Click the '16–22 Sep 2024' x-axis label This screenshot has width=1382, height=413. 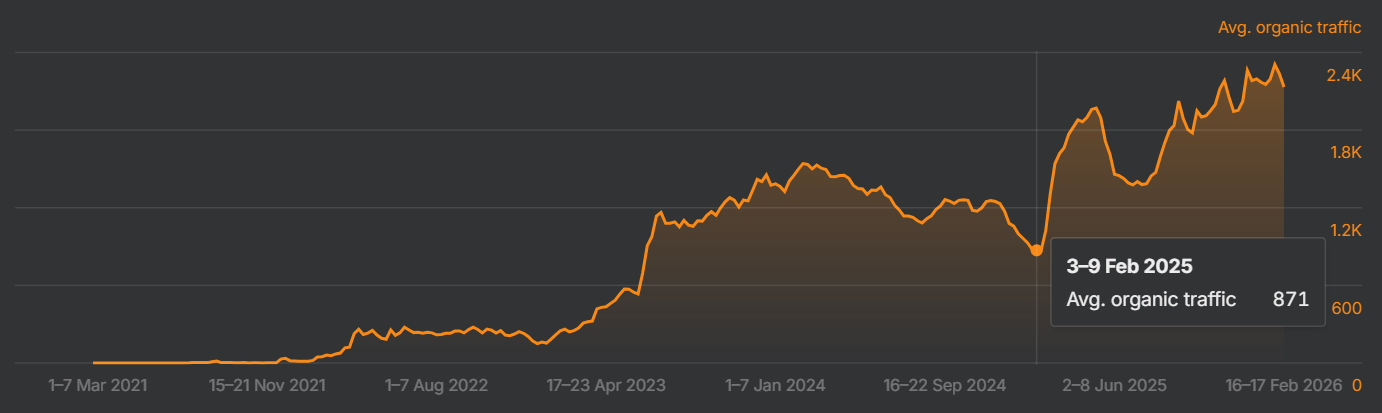[944, 384]
